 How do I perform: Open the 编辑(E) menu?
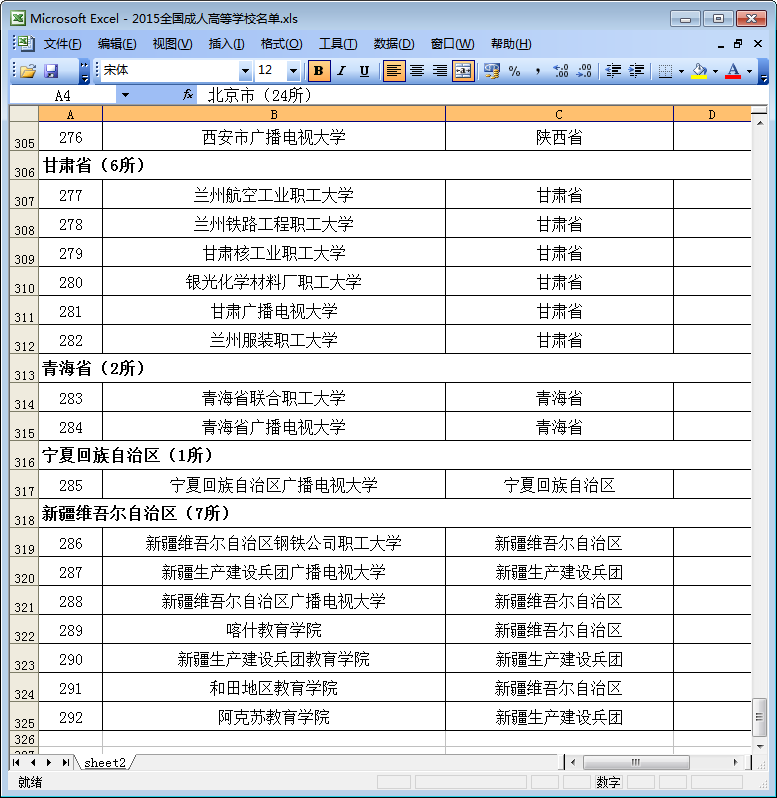[117, 44]
